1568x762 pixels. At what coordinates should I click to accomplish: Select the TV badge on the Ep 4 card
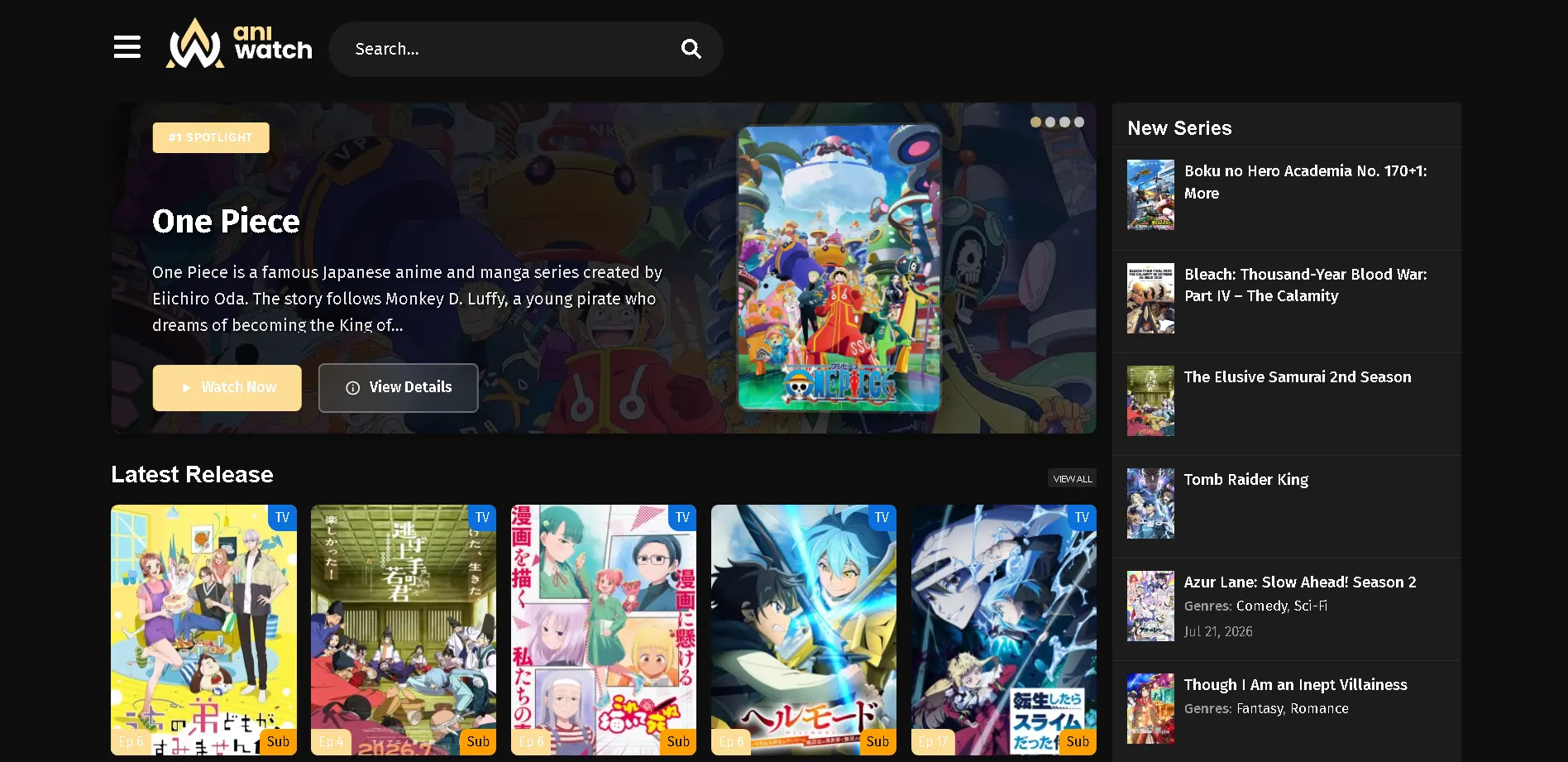482,517
